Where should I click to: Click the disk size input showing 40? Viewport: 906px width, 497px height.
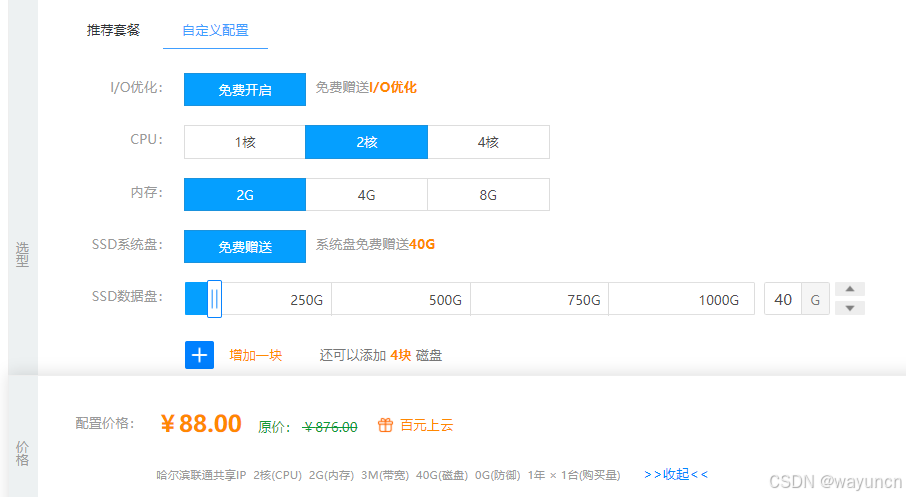(x=783, y=299)
